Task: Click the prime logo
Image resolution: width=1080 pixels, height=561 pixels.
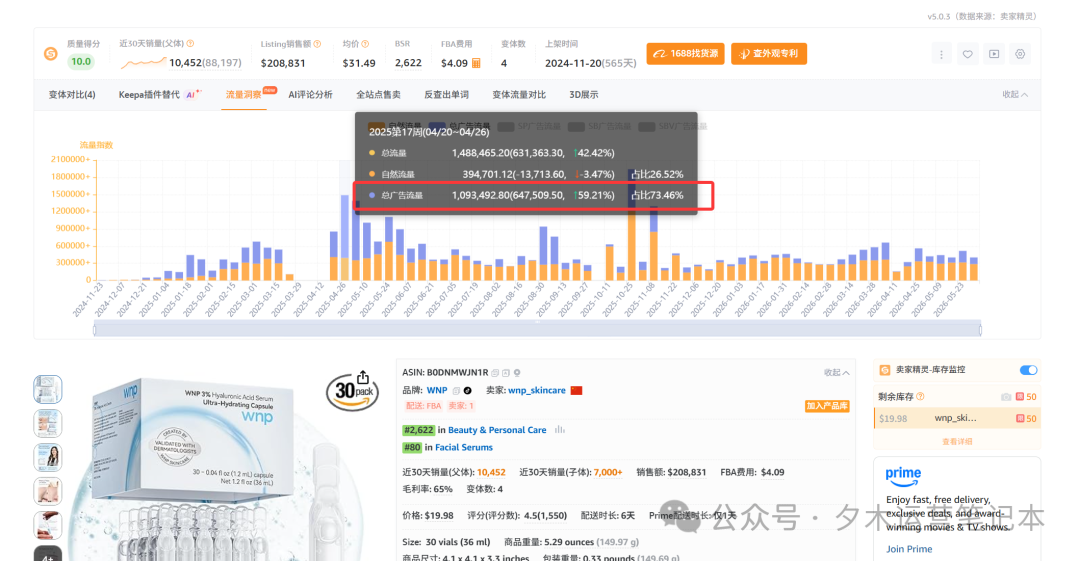Action: pos(903,476)
